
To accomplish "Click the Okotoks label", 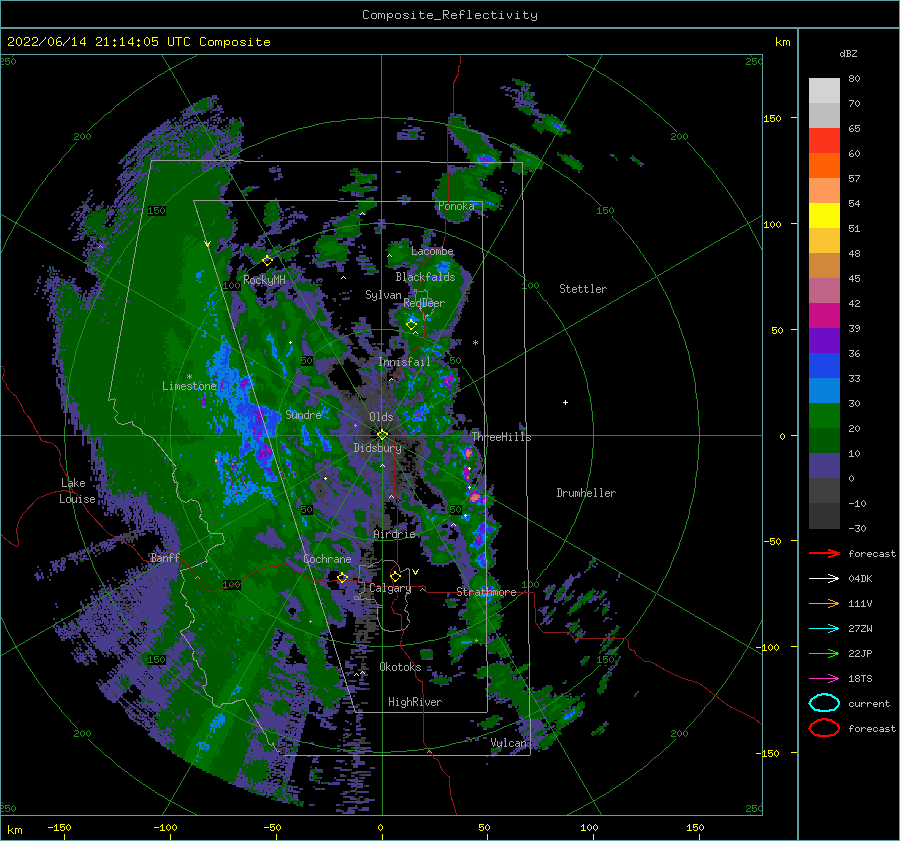I will 400,667.
